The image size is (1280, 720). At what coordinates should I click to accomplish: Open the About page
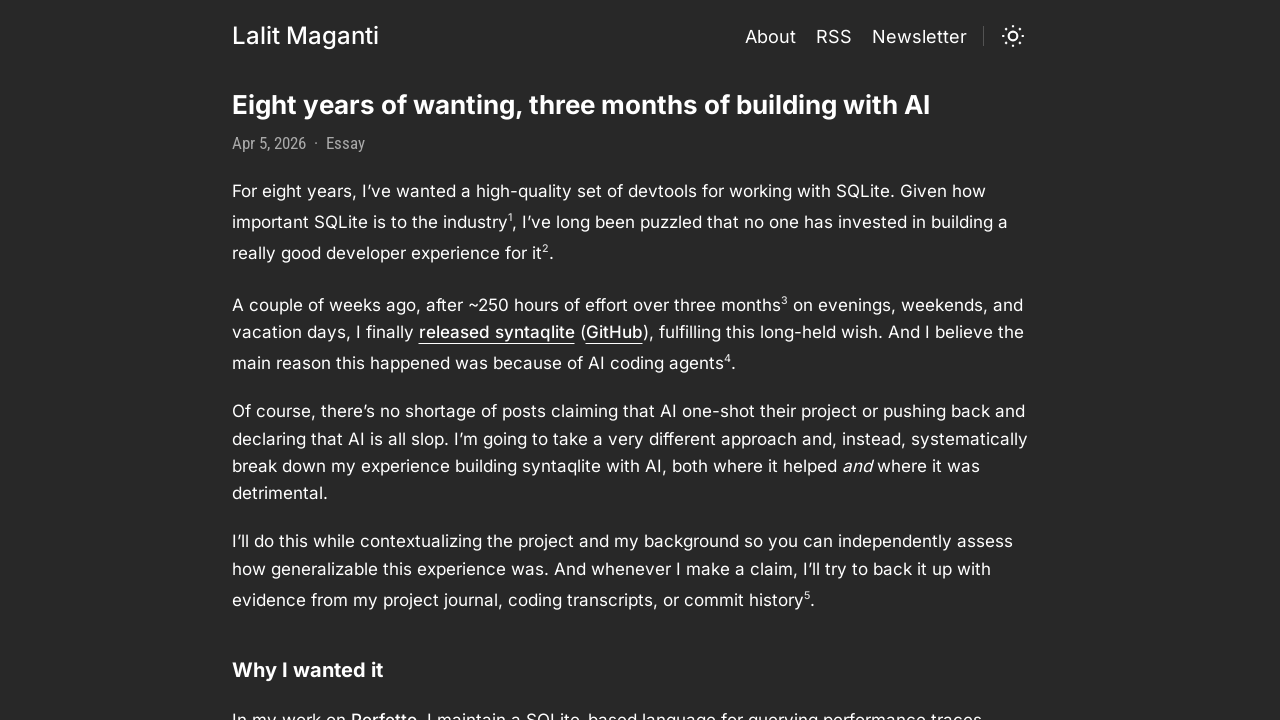pyautogui.click(x=770, y=37)
